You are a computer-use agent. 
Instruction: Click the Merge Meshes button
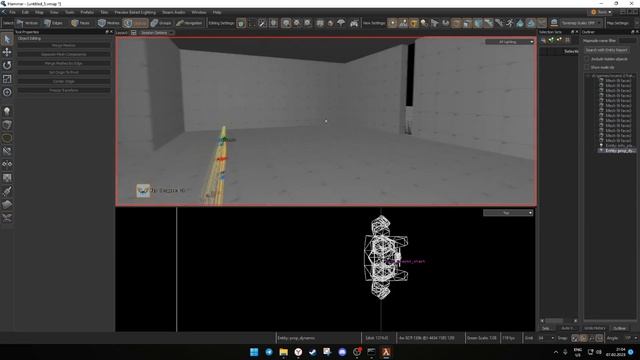tap(64, 45)
